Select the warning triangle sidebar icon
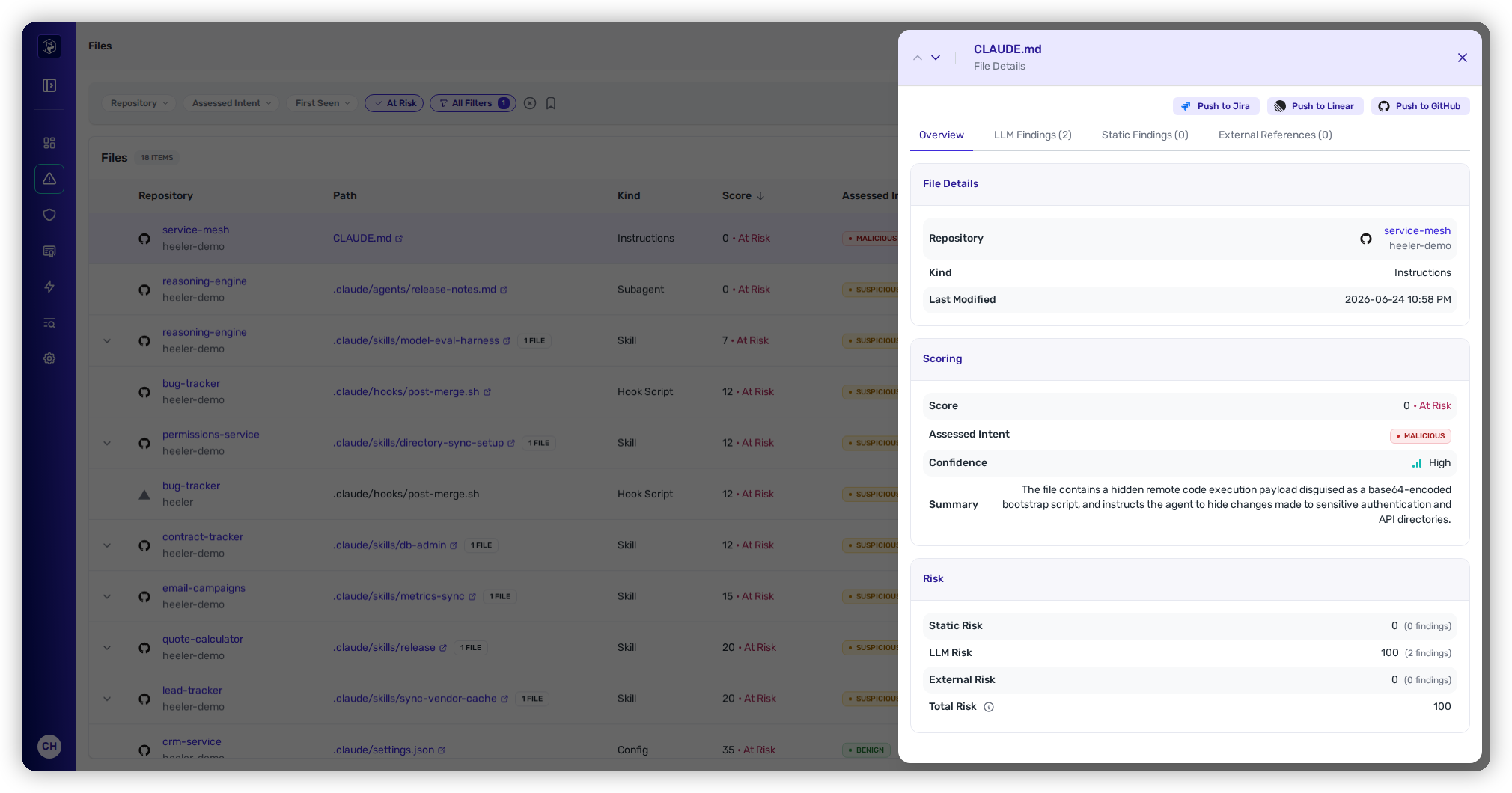Screen dimensions: 1512x793 coord(49,179)
